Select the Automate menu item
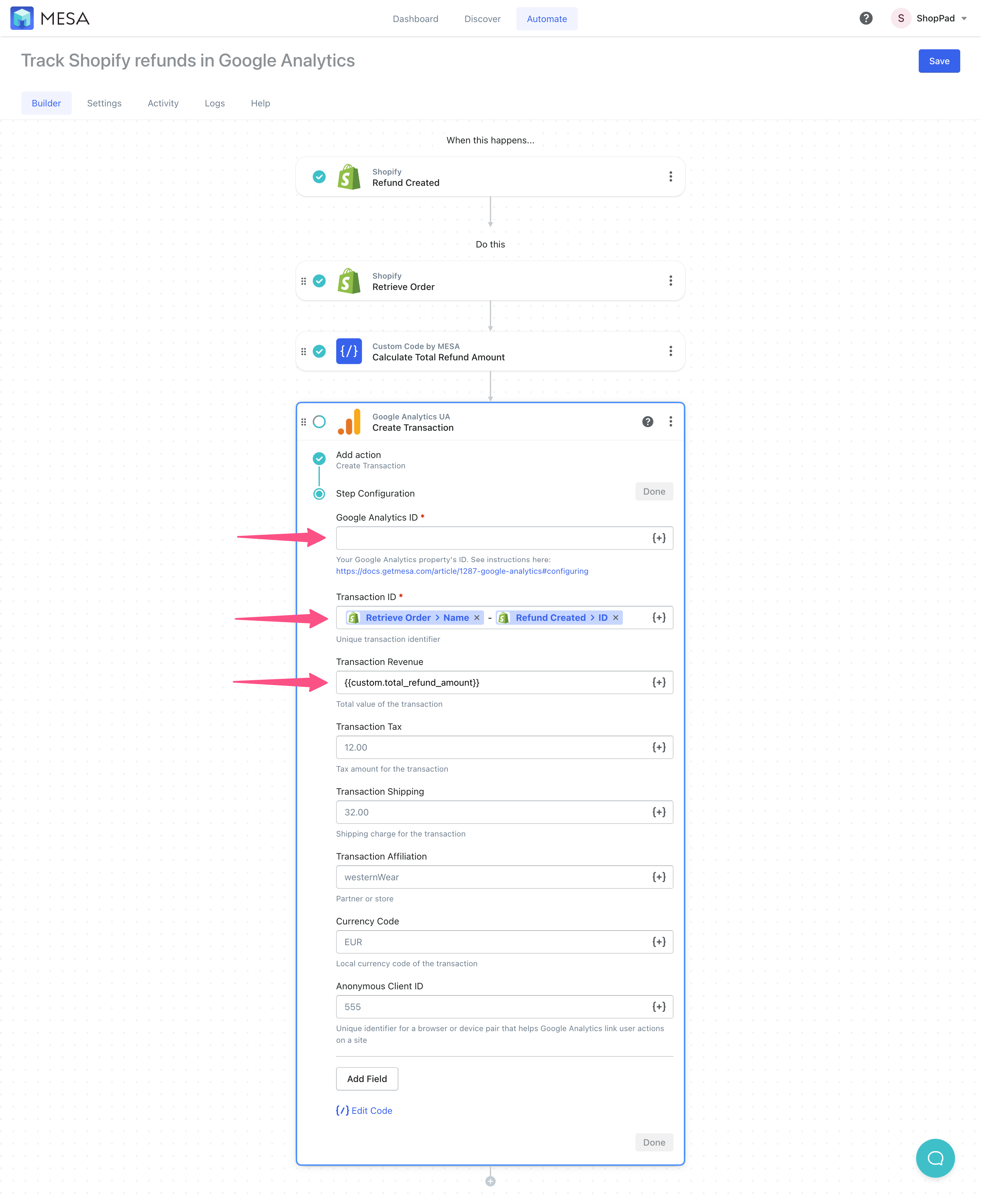This screenshot has width=981, height=1204. coord(546,18)
